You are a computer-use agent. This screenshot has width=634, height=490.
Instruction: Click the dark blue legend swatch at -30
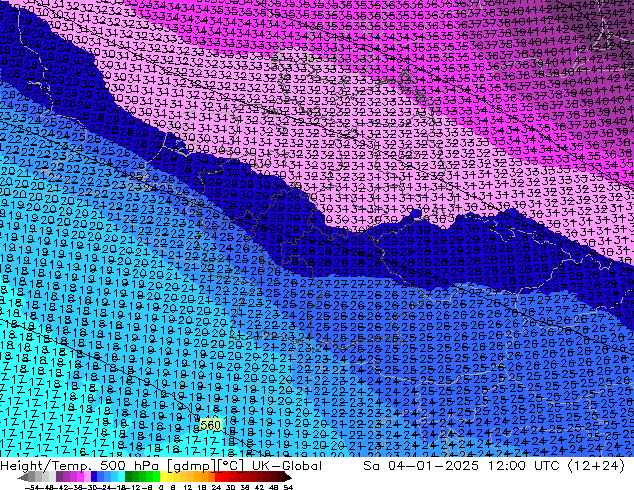[x=94, y=476]
